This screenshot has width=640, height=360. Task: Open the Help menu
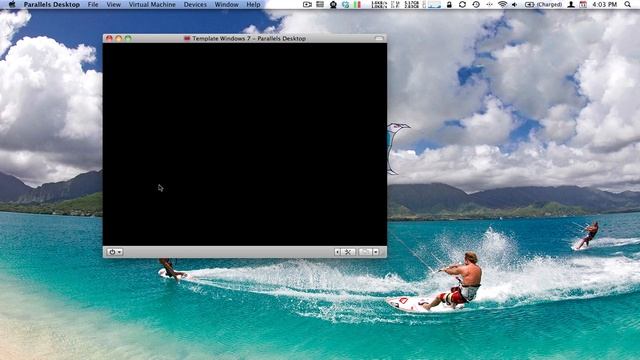click(x=253, y=4)
